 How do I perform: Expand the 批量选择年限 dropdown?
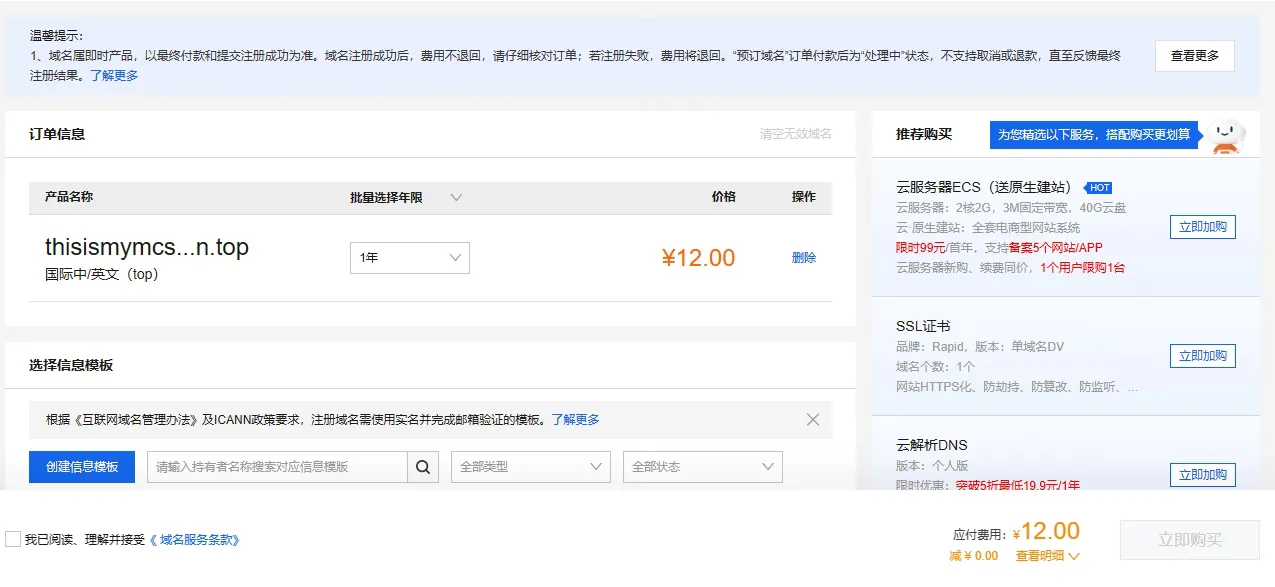click(x=456, y=198)
